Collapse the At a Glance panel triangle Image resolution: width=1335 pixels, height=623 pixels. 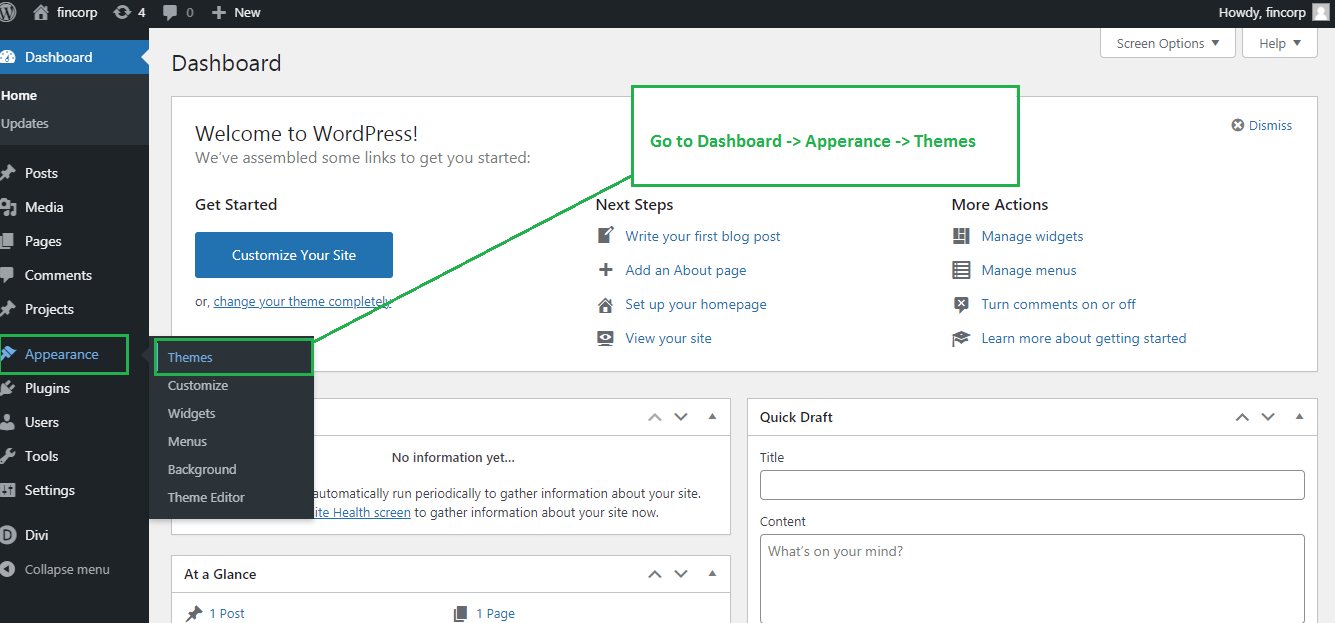tap(713, 573)
